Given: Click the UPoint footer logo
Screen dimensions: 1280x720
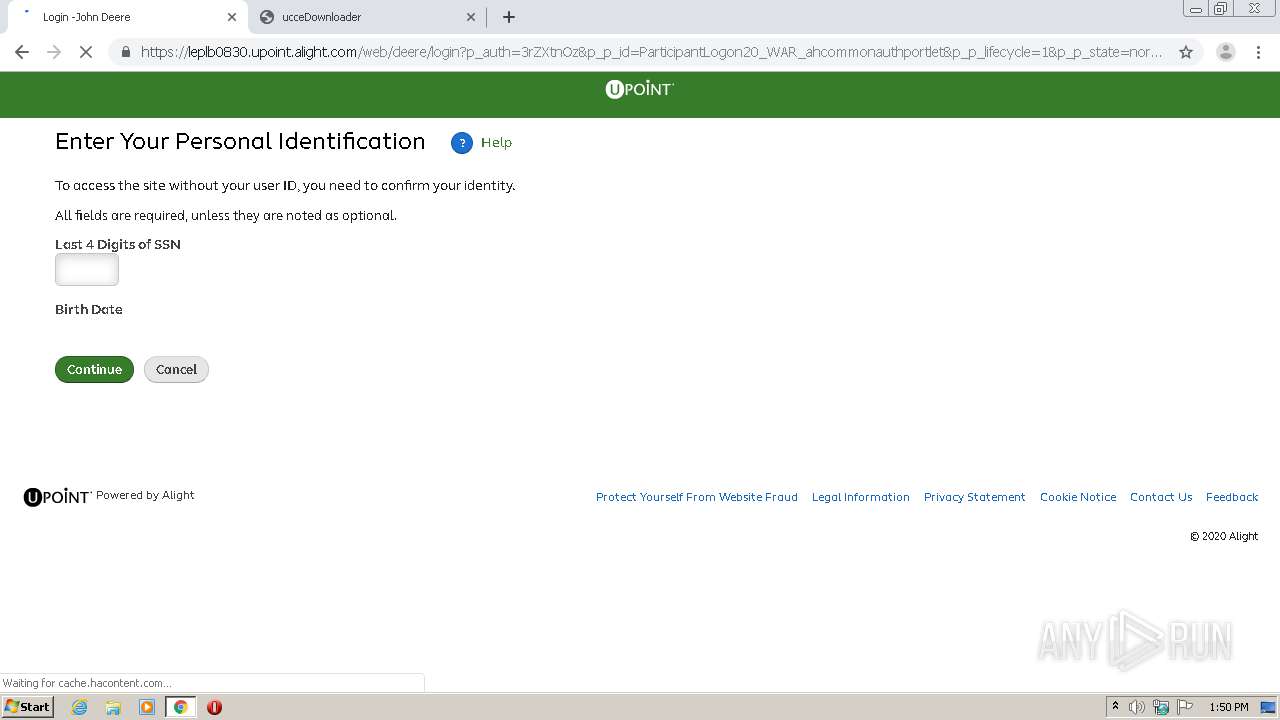Looking at the screenshot, I should pos(57,497).
